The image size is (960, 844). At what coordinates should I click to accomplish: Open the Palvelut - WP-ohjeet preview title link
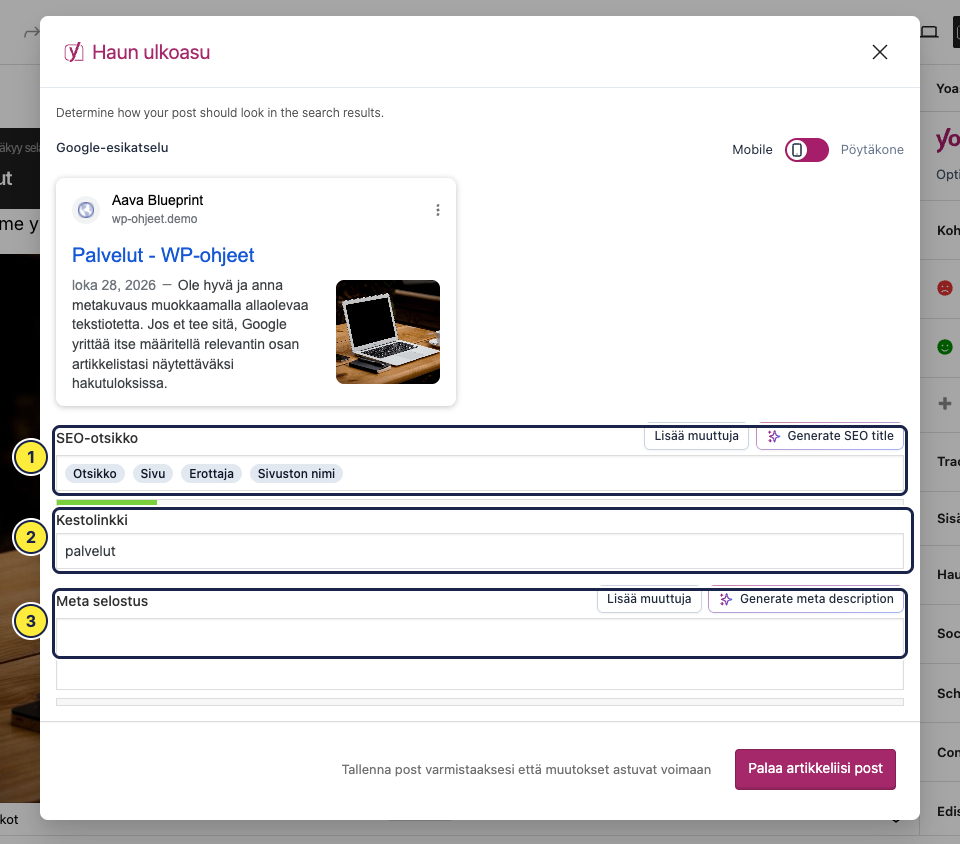pyautogui.click(x=163, y=255)
